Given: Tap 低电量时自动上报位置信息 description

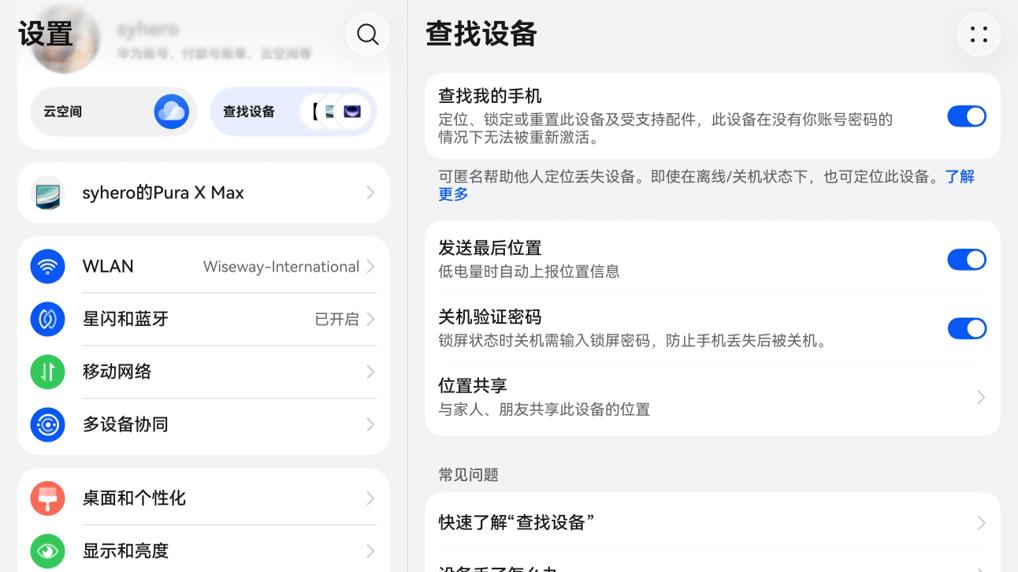Looking at the screenshot, I should coord(528,271).
